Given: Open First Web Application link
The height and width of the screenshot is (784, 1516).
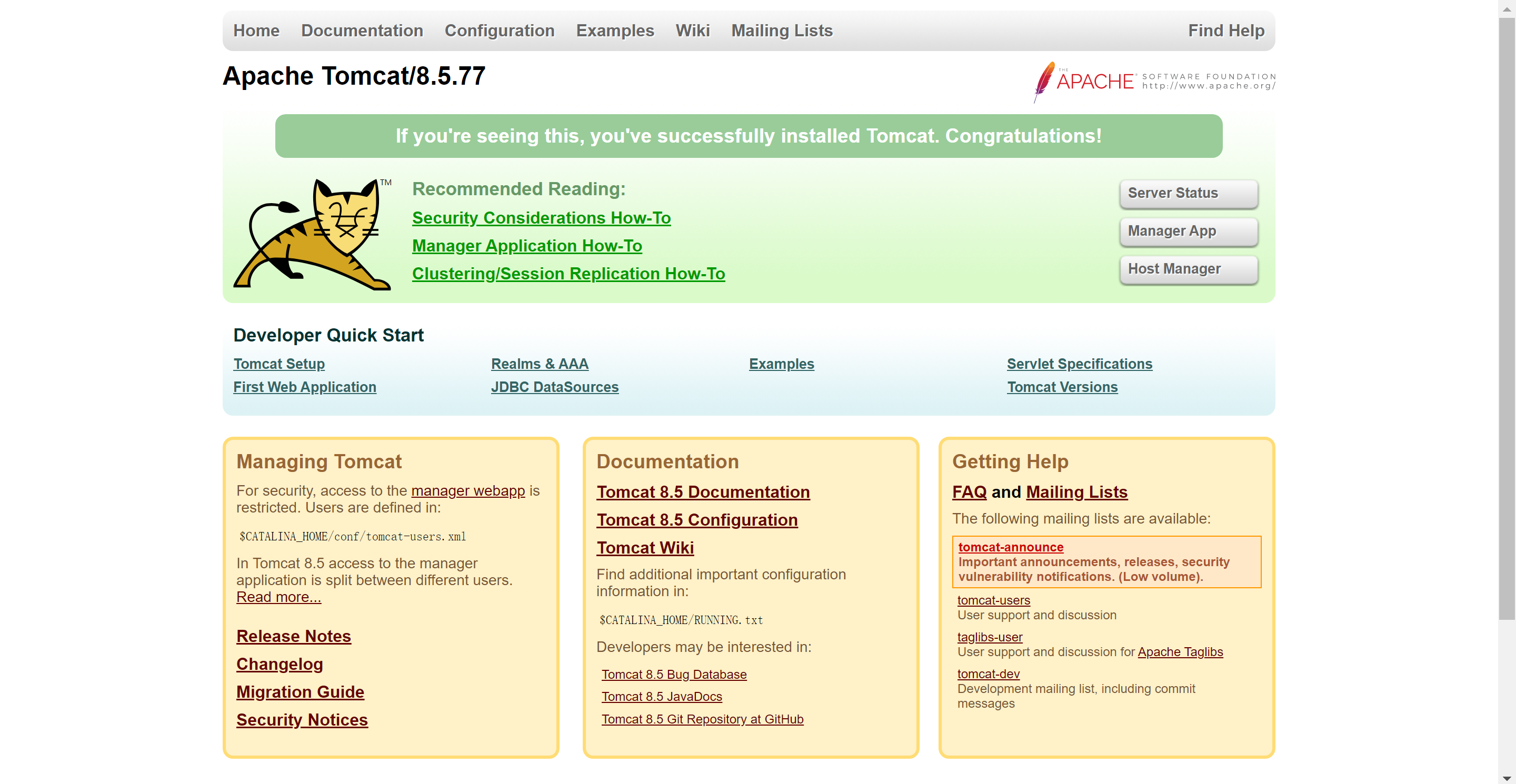Looking at the screenshot, I should coord(304,387).
